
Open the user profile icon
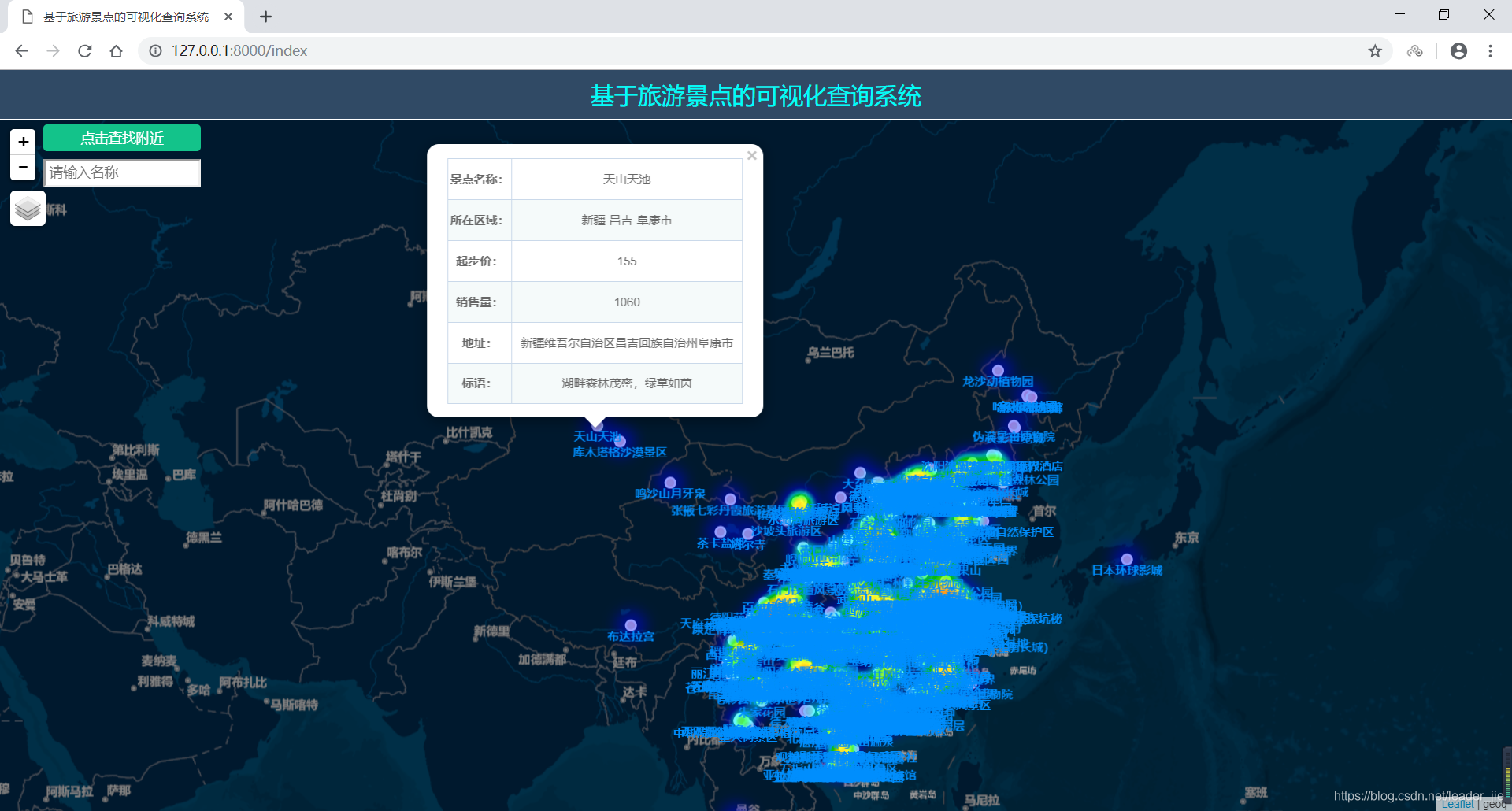[x=1458, y=51]
